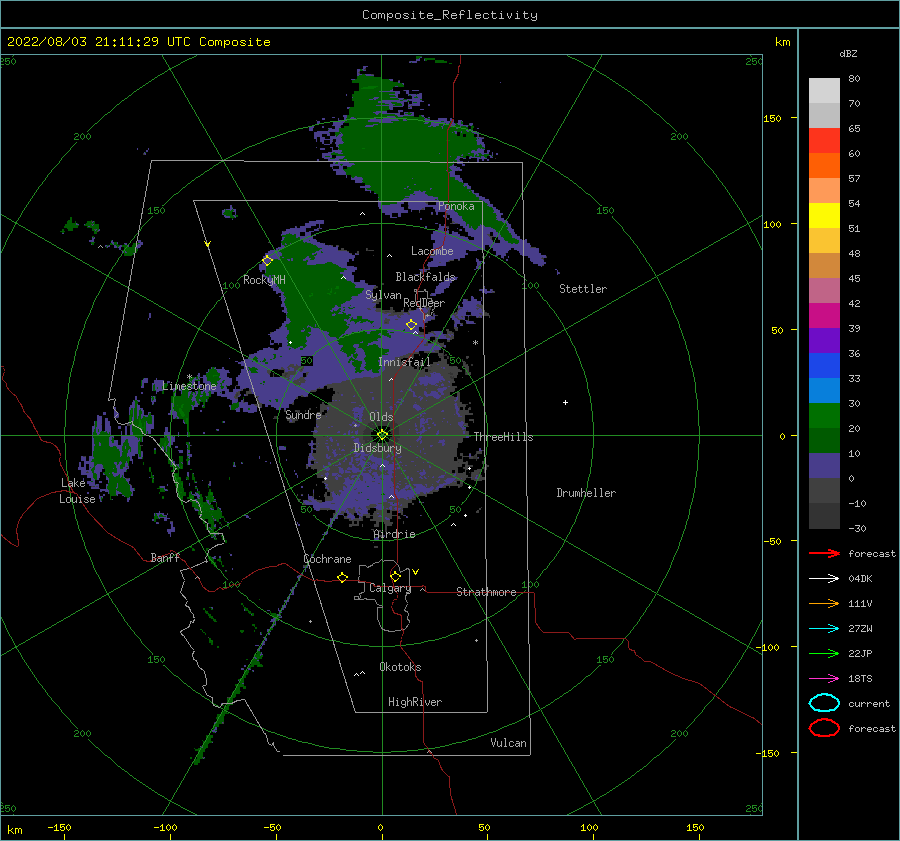The image size is (900, 841).
Task: Select the yellow 51-54 dBZ swatch
Action: click(824, 215)
